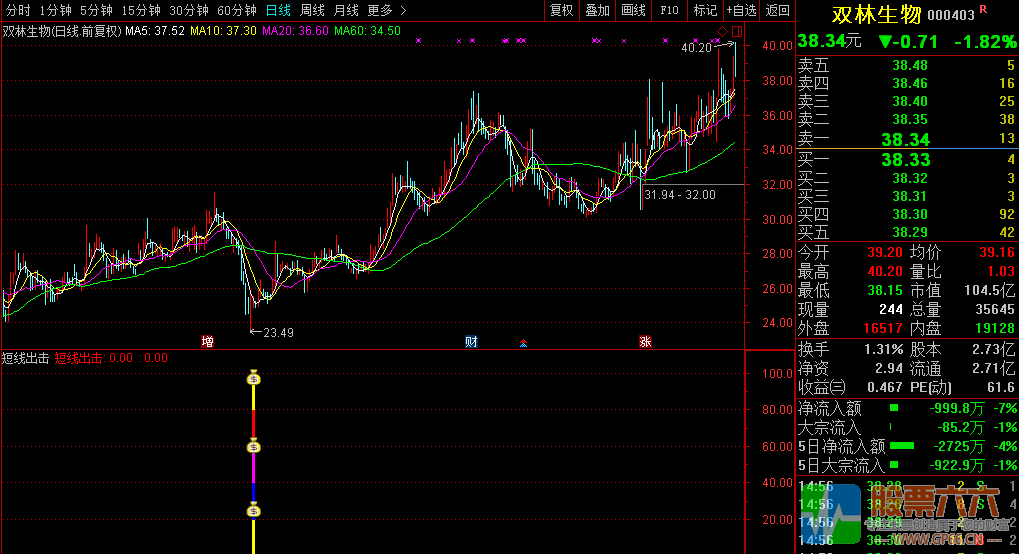The image size is (1019, 554).
Task: Click the red 涨 marker on chart
Action: point(645,342)
